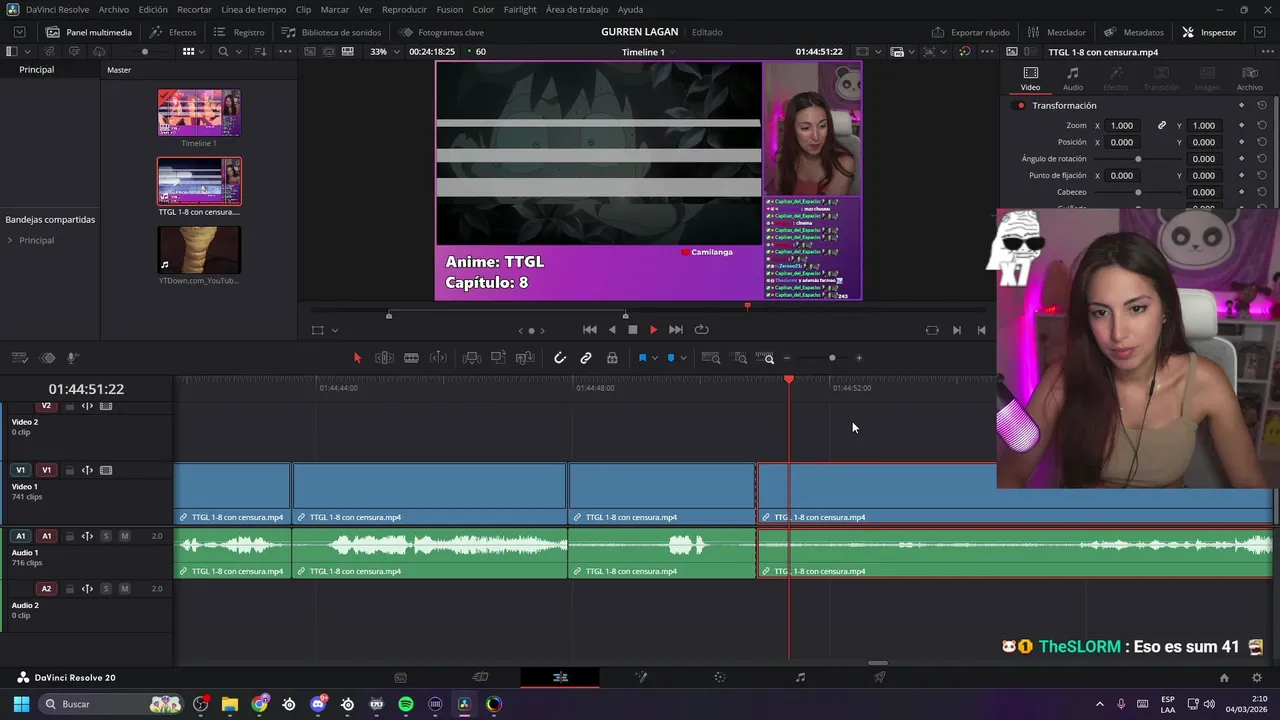
Task: Open the Efectos panel
Action: [x=173, y=32]
